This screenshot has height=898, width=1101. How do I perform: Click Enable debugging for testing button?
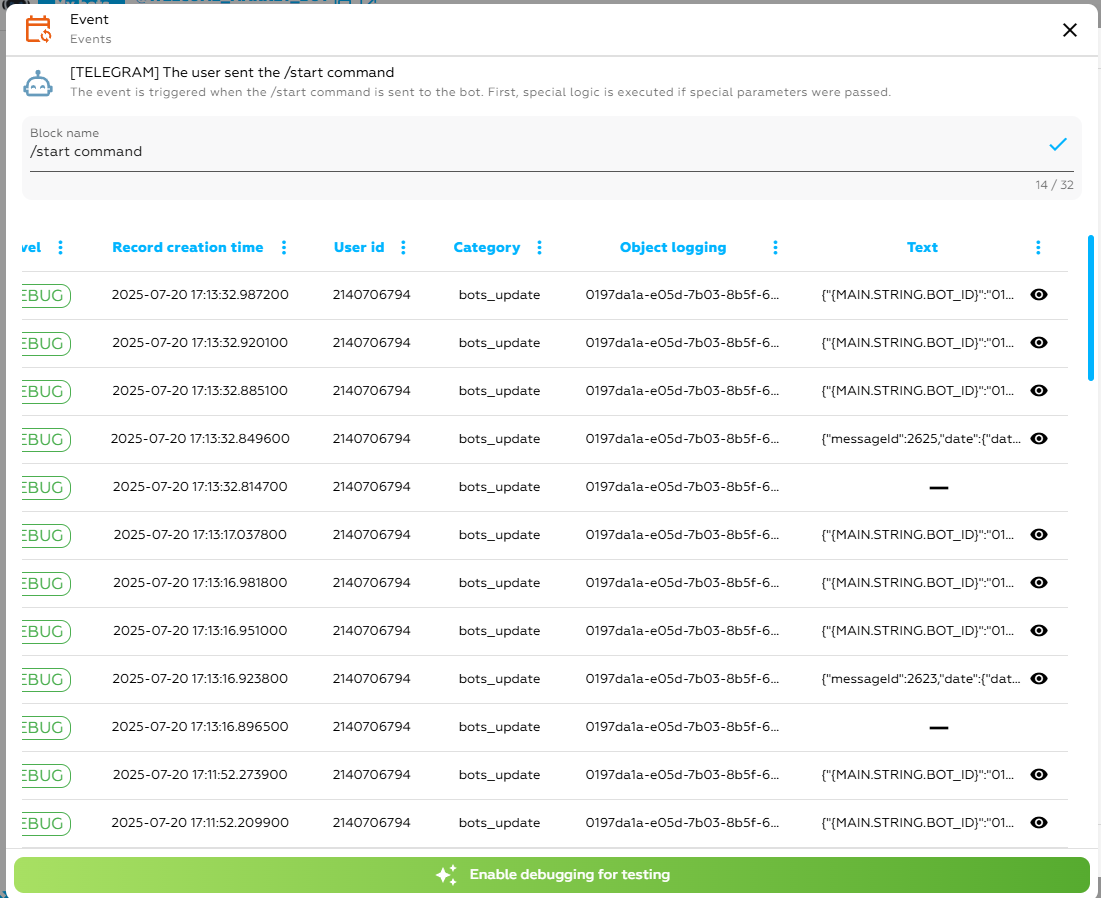pyautogui.click(x=551, y=875)
